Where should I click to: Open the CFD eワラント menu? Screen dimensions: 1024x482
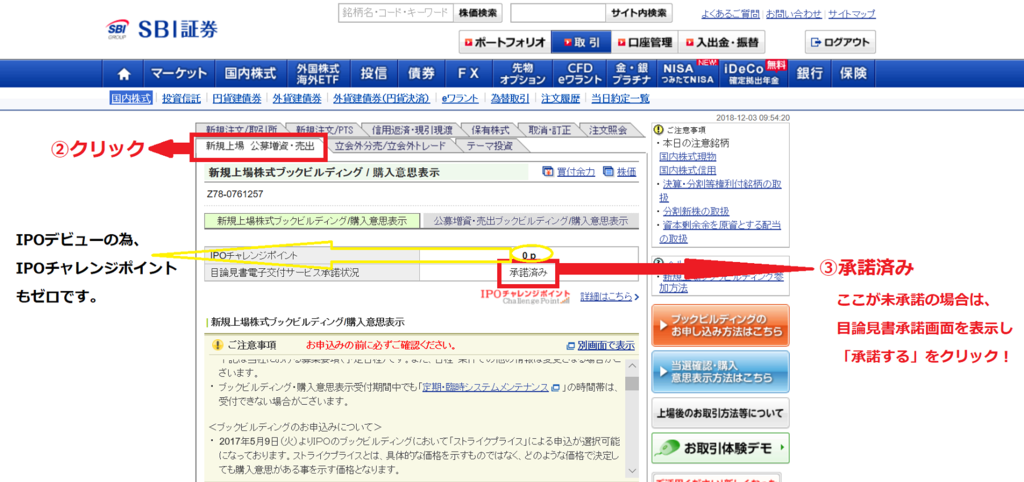click(x=578, y=74)
